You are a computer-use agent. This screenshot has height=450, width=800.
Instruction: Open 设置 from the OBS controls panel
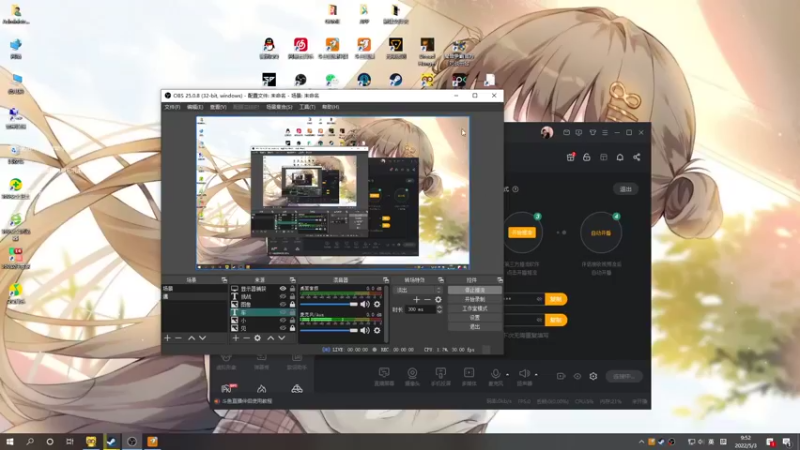coord(474,317)
